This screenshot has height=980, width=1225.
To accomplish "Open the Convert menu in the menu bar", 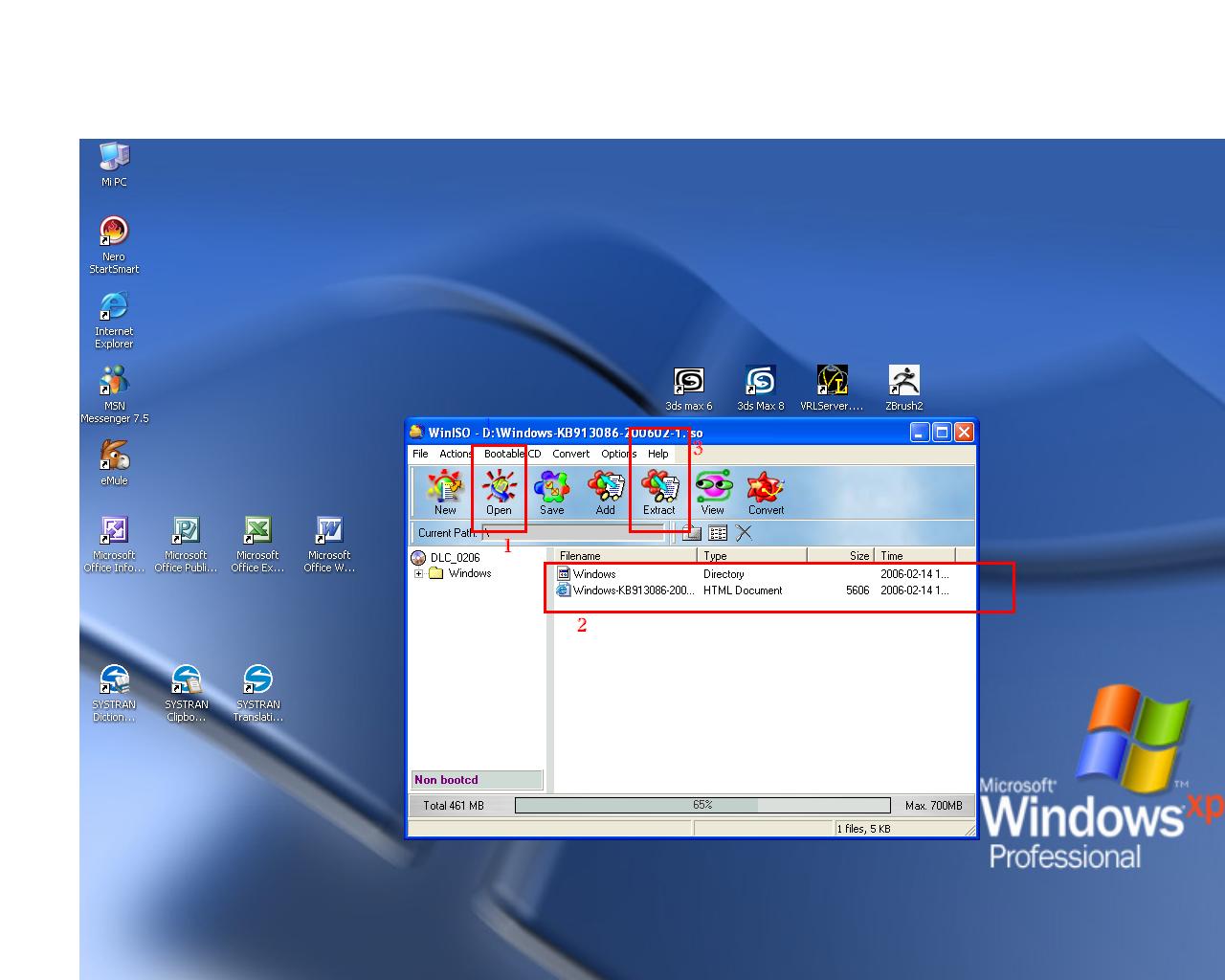I will (570, 454).
